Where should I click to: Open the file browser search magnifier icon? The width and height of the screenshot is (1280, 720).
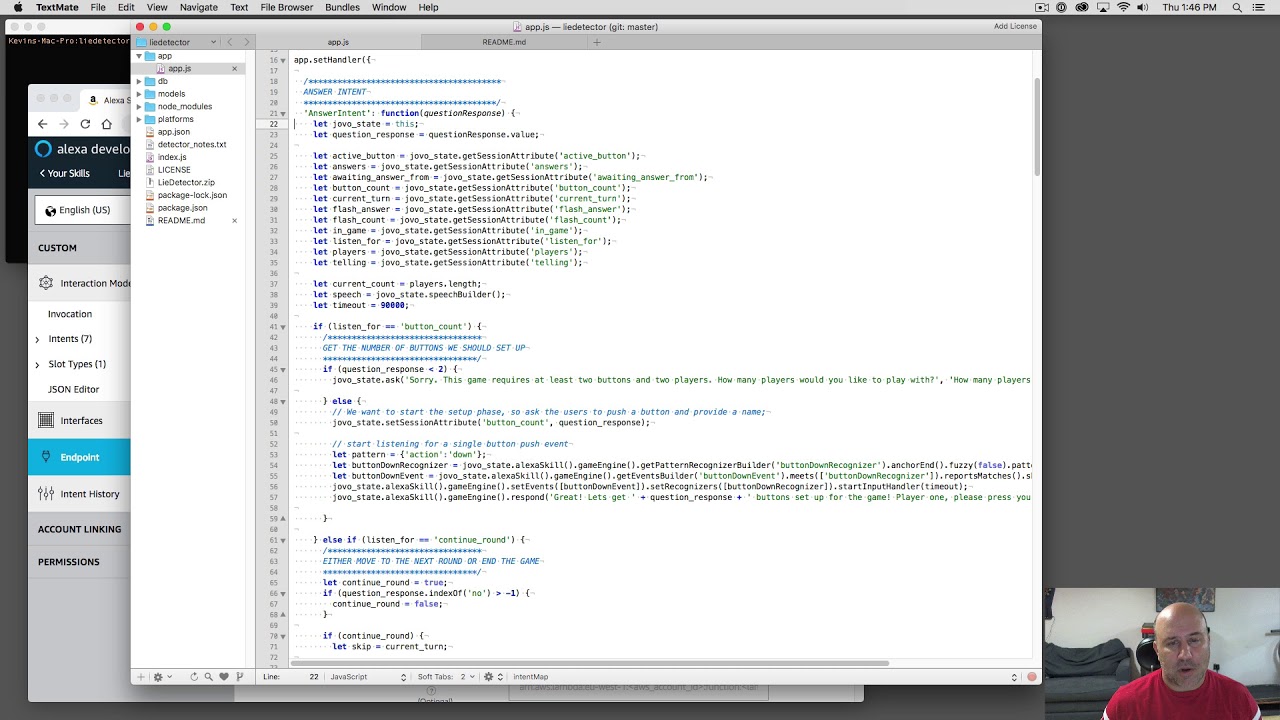click(209, 677)
